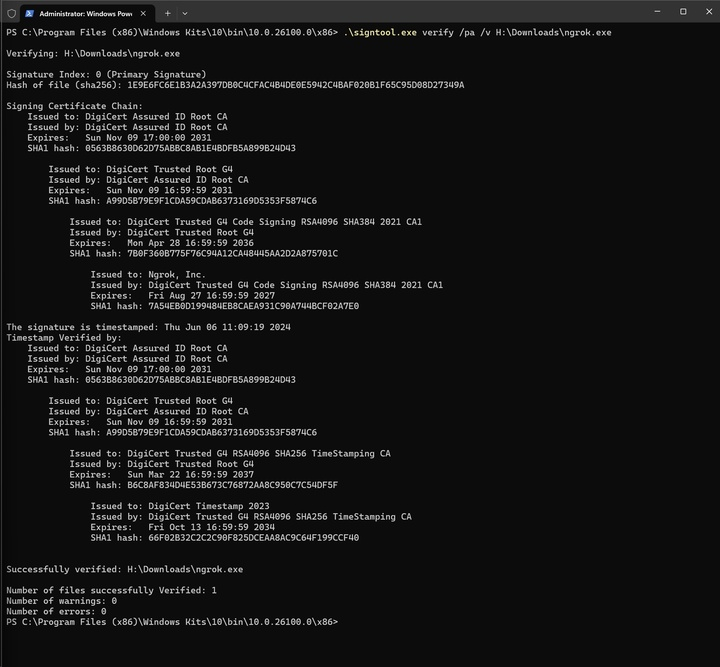Click the PowerShell icon on the tab

tap(33, 12)
